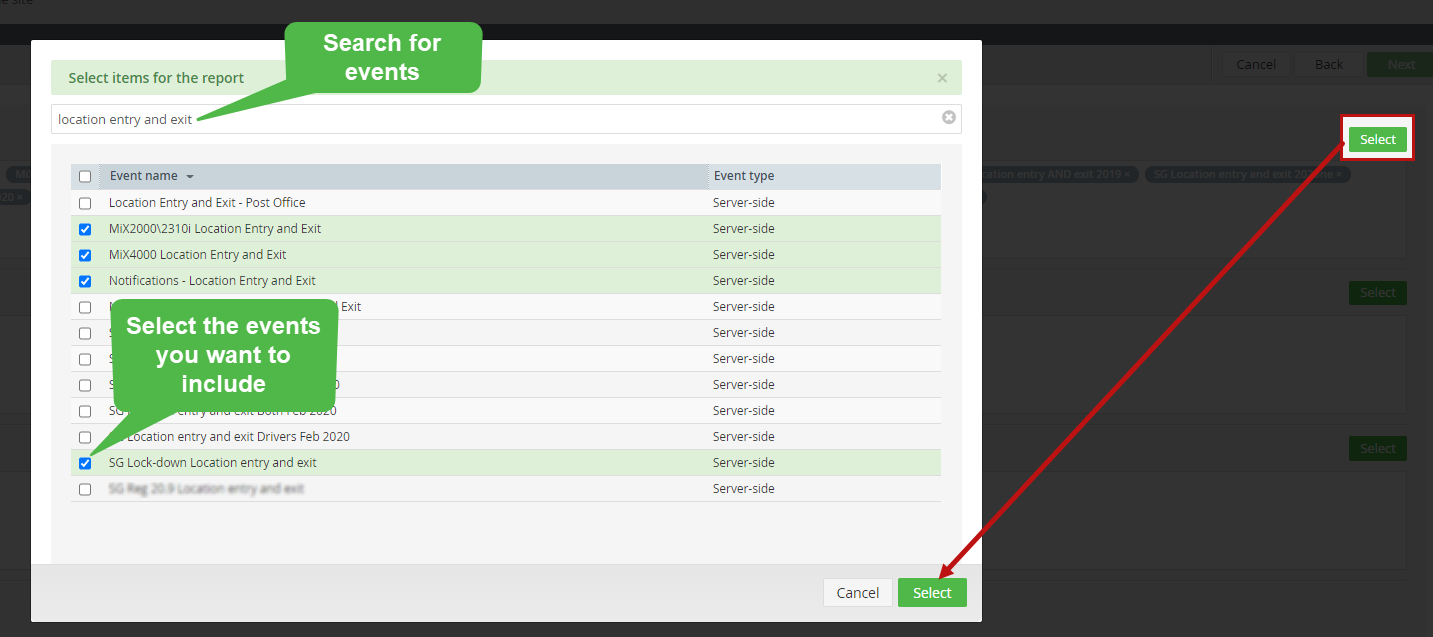Image resolution: width=1433 pixels, height=637 pixels.
Task: Click 'Notifications - Location Entry and Exit' name
Action: click(212, 281)
